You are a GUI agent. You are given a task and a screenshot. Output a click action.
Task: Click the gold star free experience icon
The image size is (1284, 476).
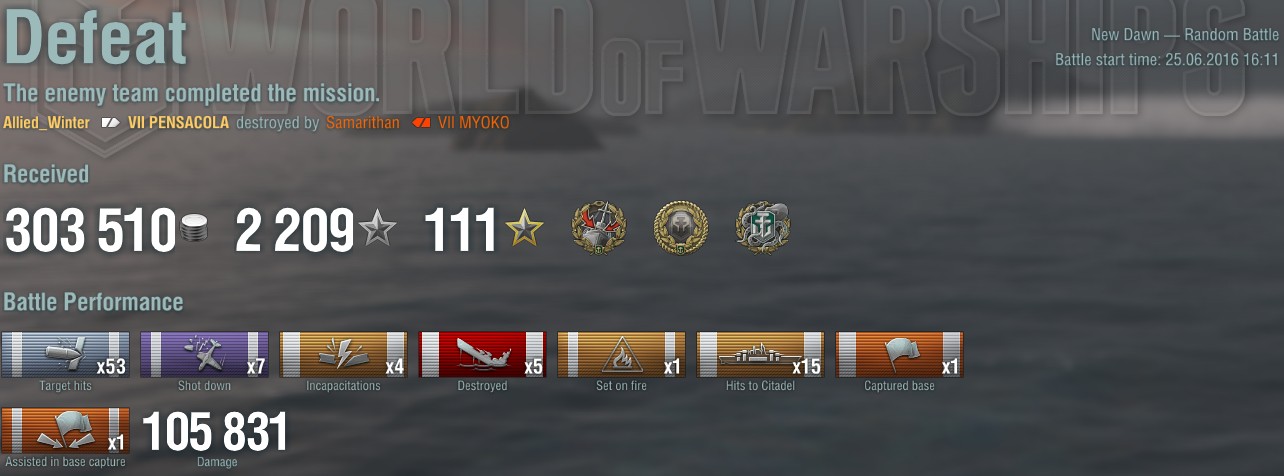[525, 230]
